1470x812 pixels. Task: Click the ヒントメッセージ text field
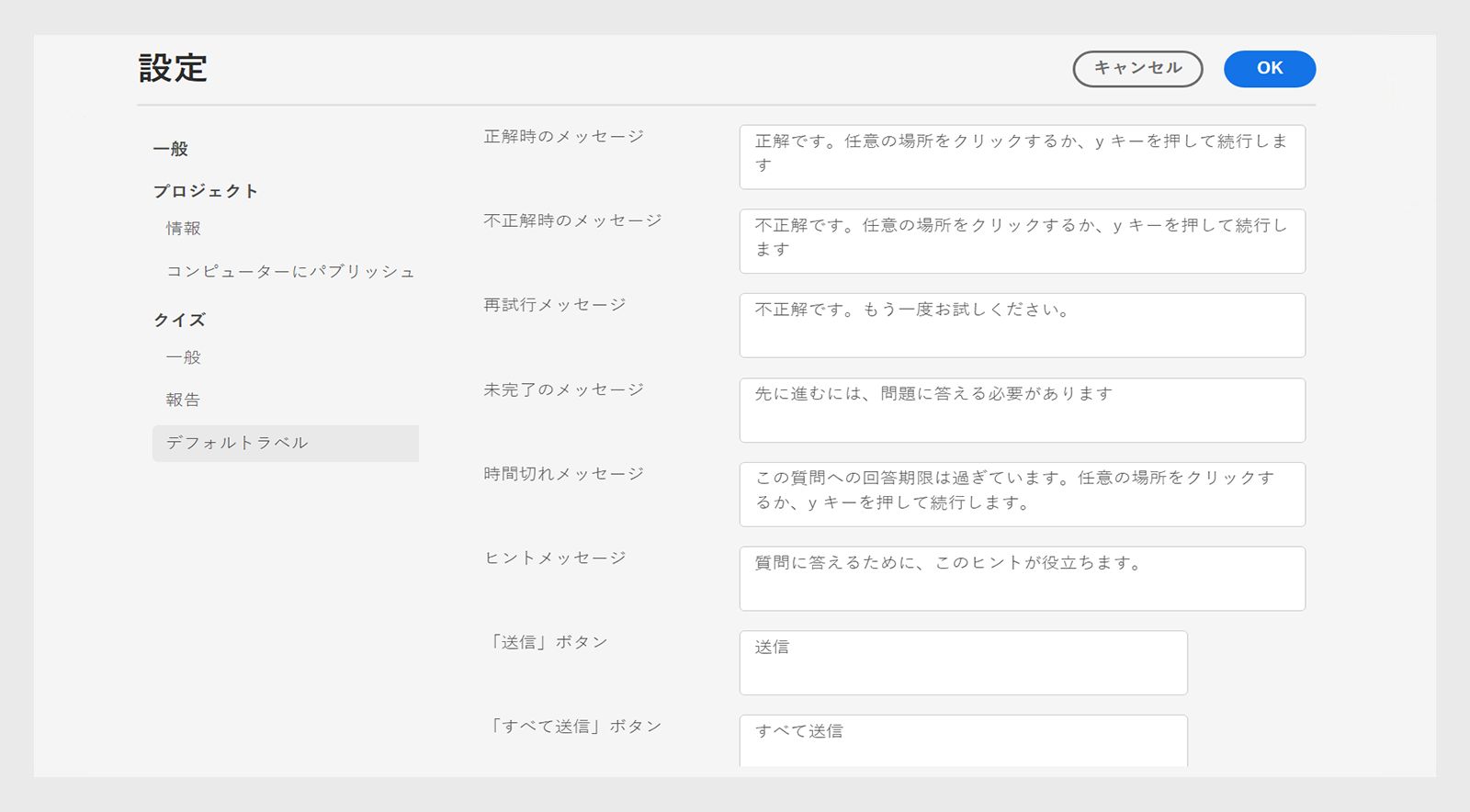tap(1022, 579)
